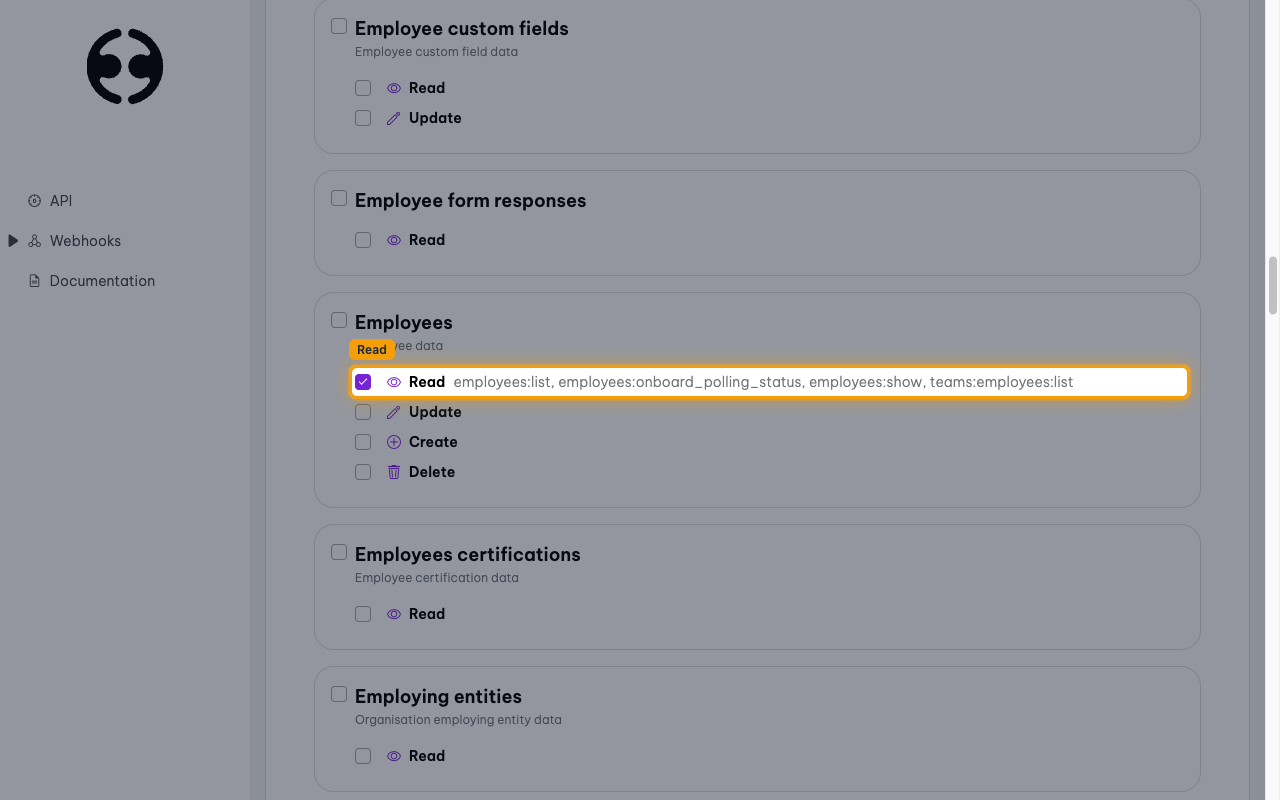Enable Read under Employee custom fields
Image resolution: width=1280 pixels, height=800 pixels.
[x=363, y=88]
